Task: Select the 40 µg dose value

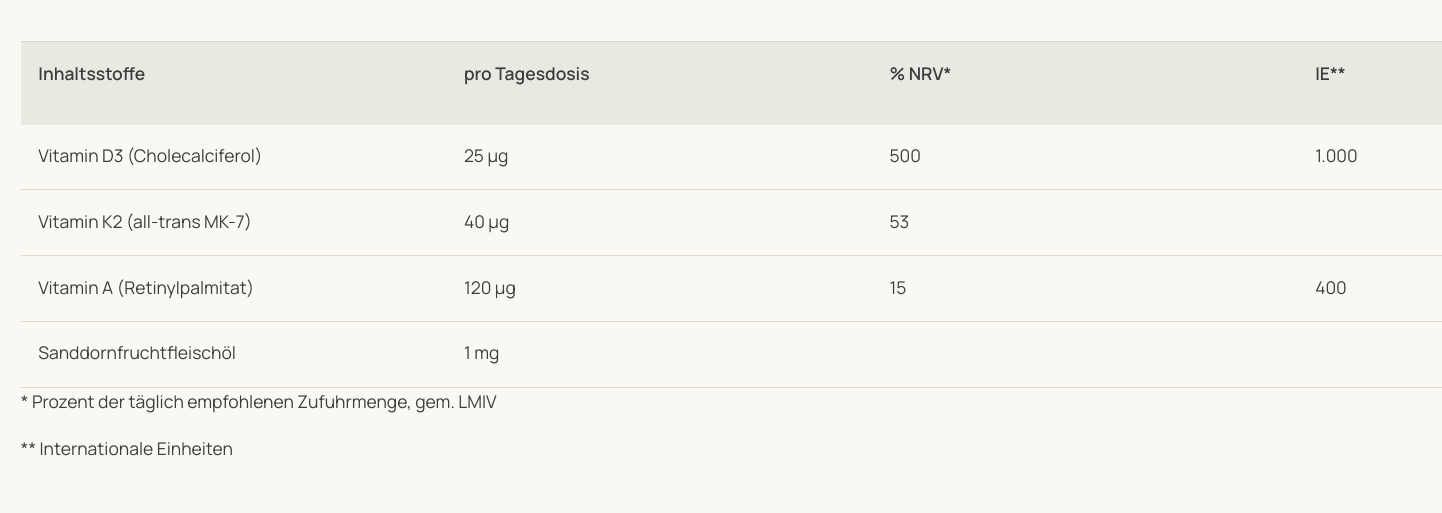Action: [486, 222]
